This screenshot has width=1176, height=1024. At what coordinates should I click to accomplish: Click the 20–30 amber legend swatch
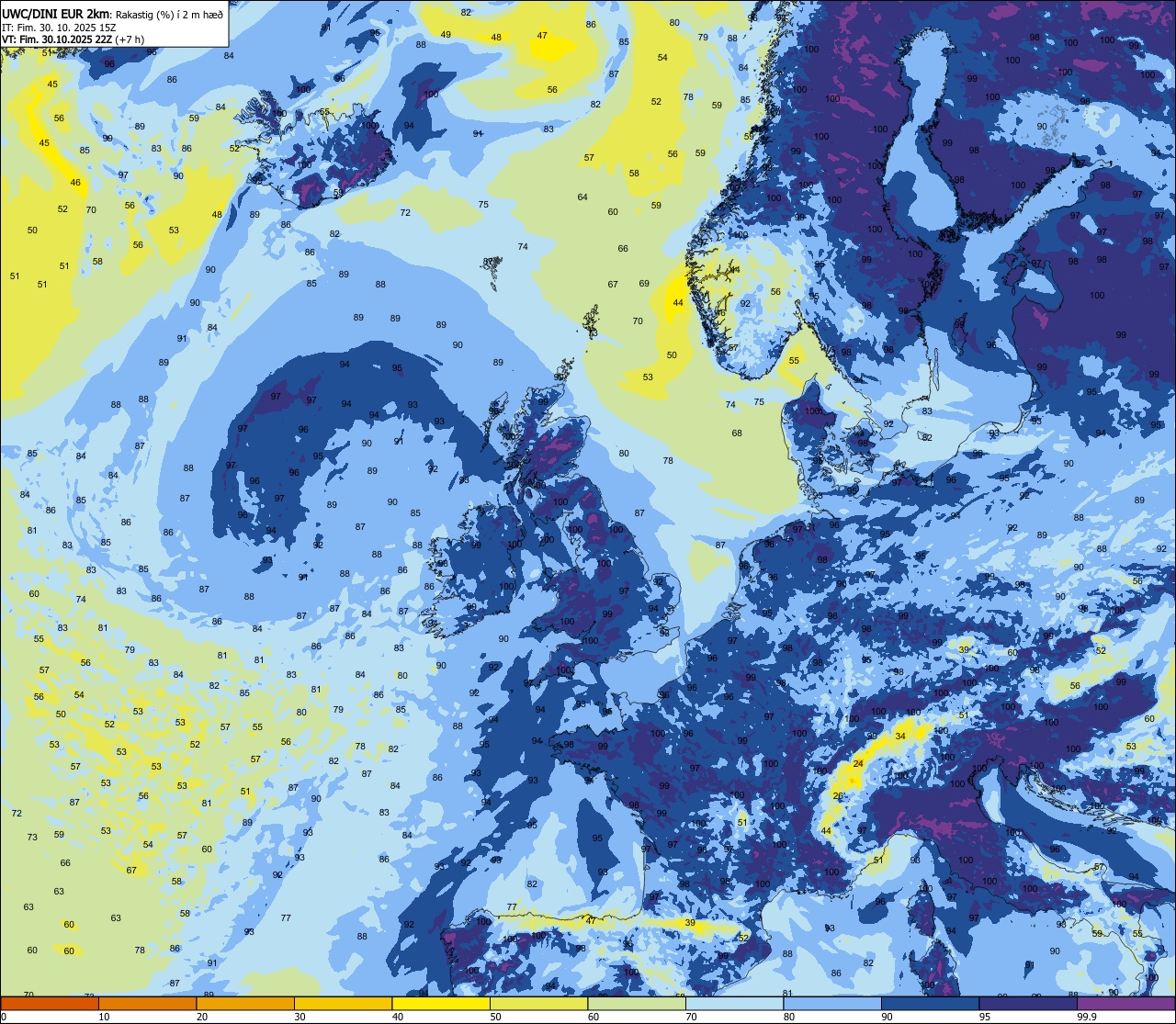coord(245,1004)
